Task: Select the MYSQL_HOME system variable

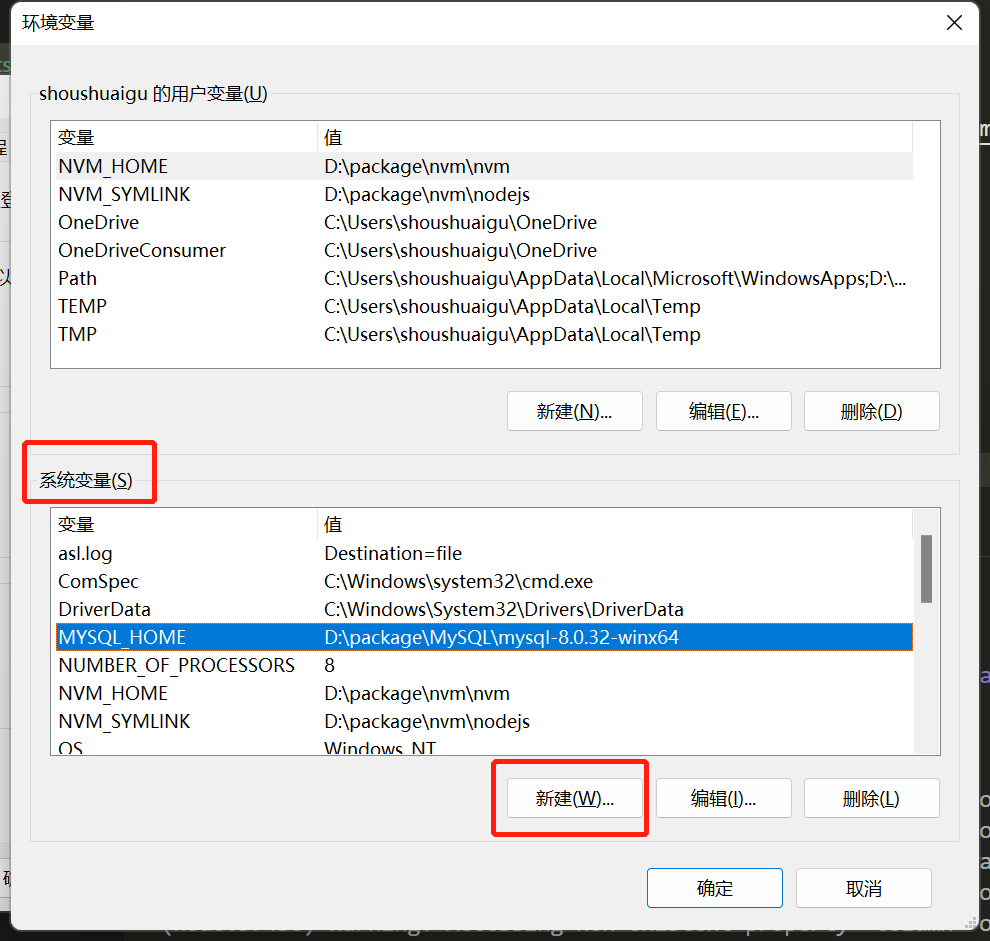Action: (x=122, y=637)
